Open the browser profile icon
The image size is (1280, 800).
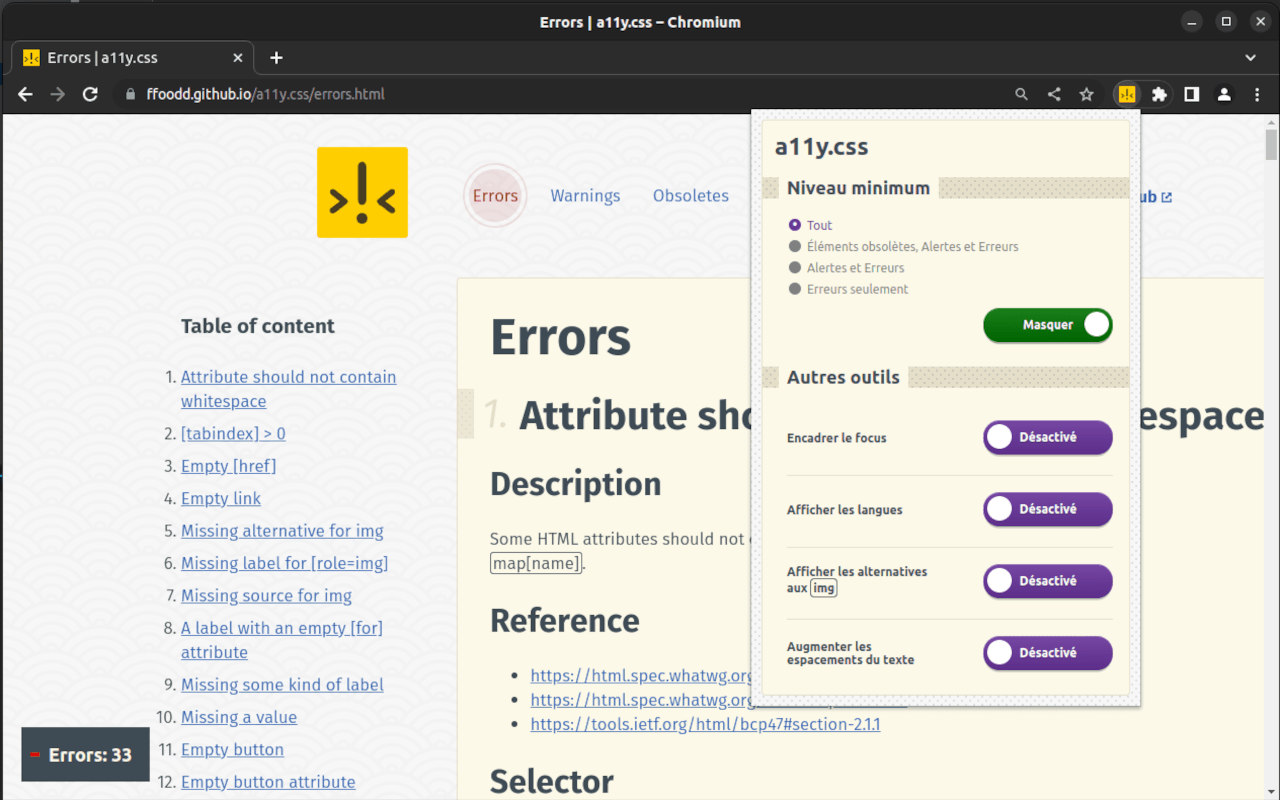[x=1224, y=94]
